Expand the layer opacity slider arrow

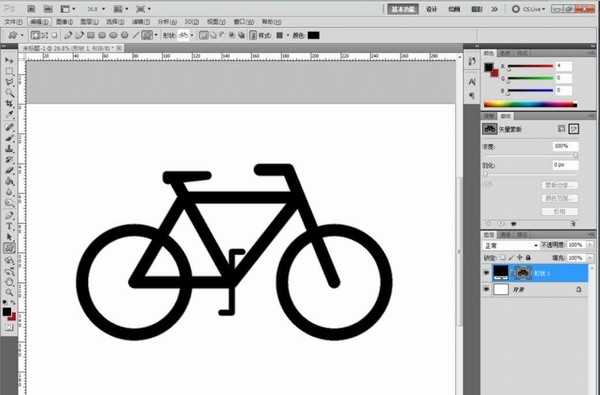click(590, 245)
